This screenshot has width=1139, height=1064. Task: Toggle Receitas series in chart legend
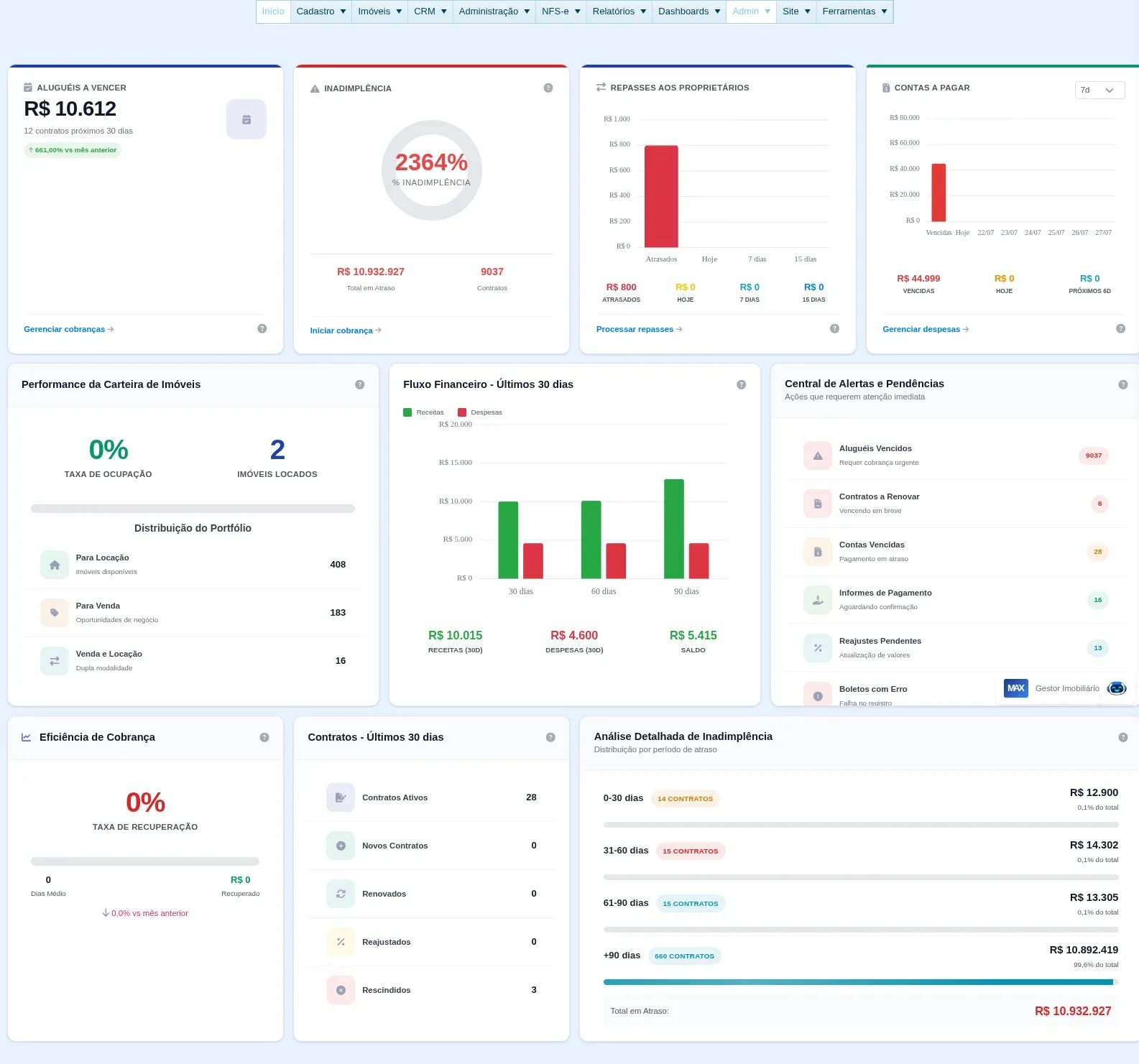[x=424, y=412]
